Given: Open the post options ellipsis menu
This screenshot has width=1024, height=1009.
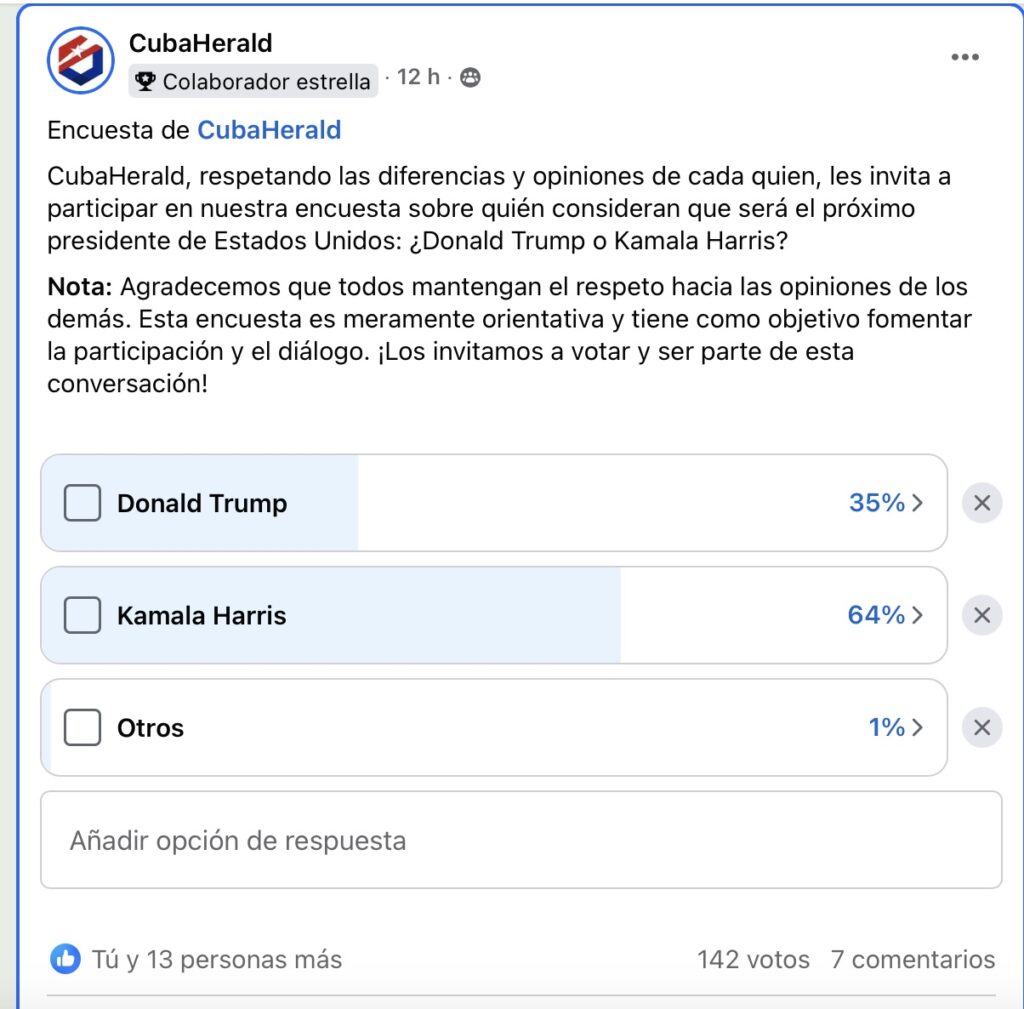Looking at the screenshot, I should (965, 57).
